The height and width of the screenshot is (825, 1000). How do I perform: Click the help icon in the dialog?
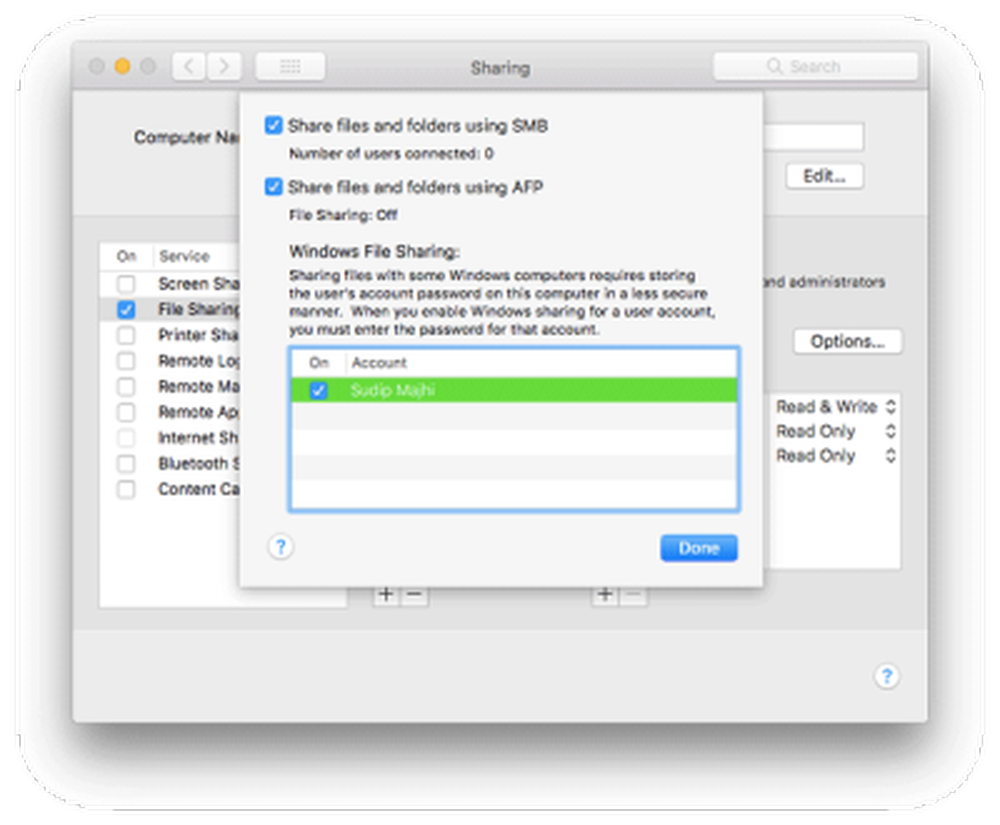(x=281, y=547)
